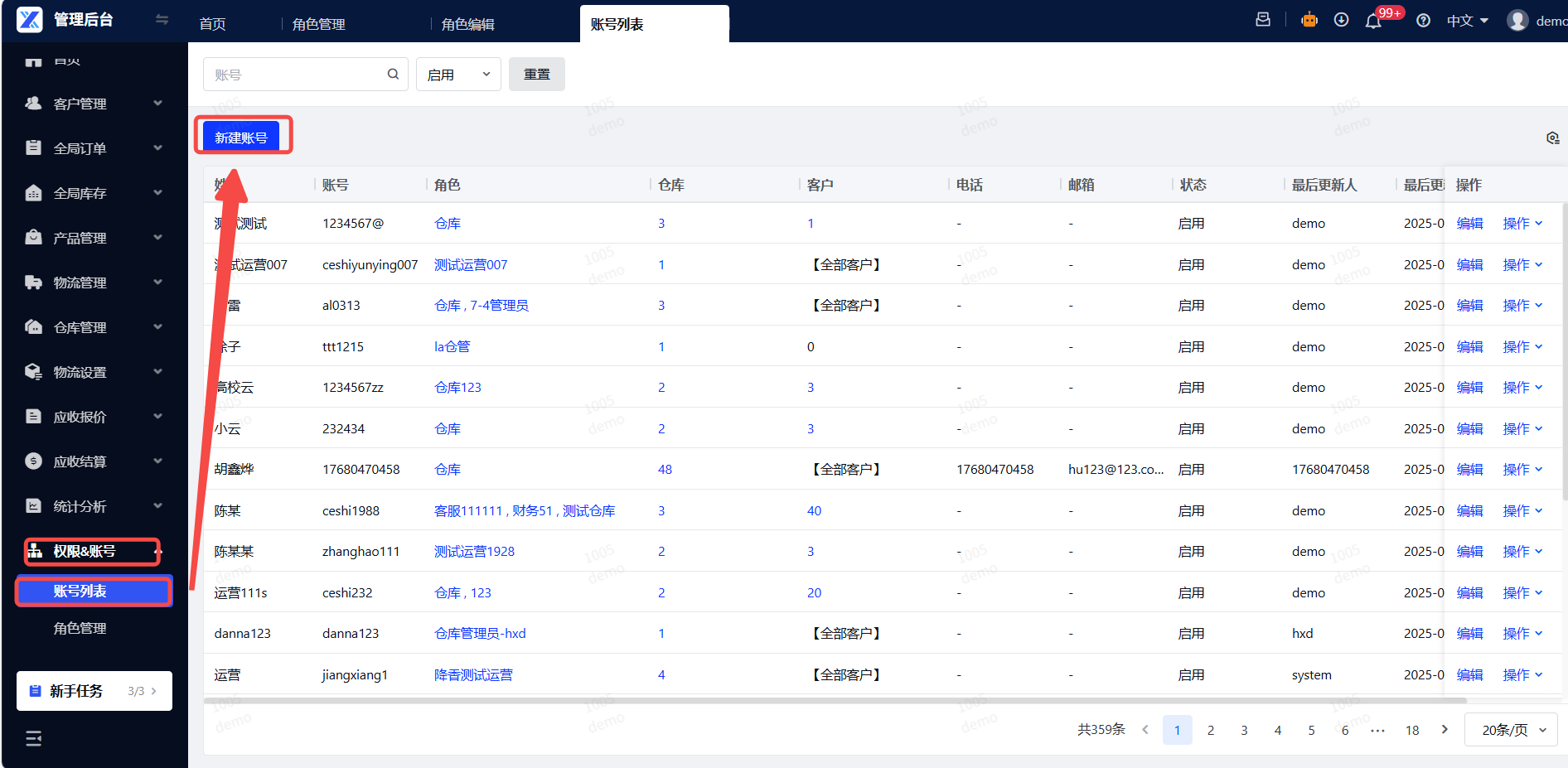
Task: Jump to page 5 in pagination
Action: [x=1311, y=730]
